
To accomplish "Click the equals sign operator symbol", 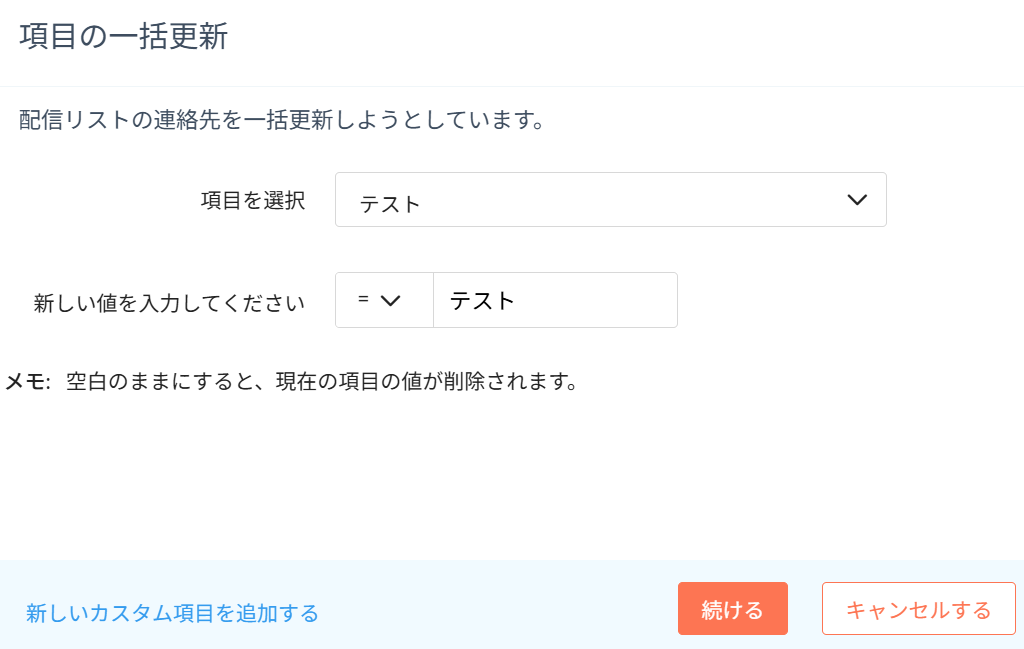I will pos(363,300).
